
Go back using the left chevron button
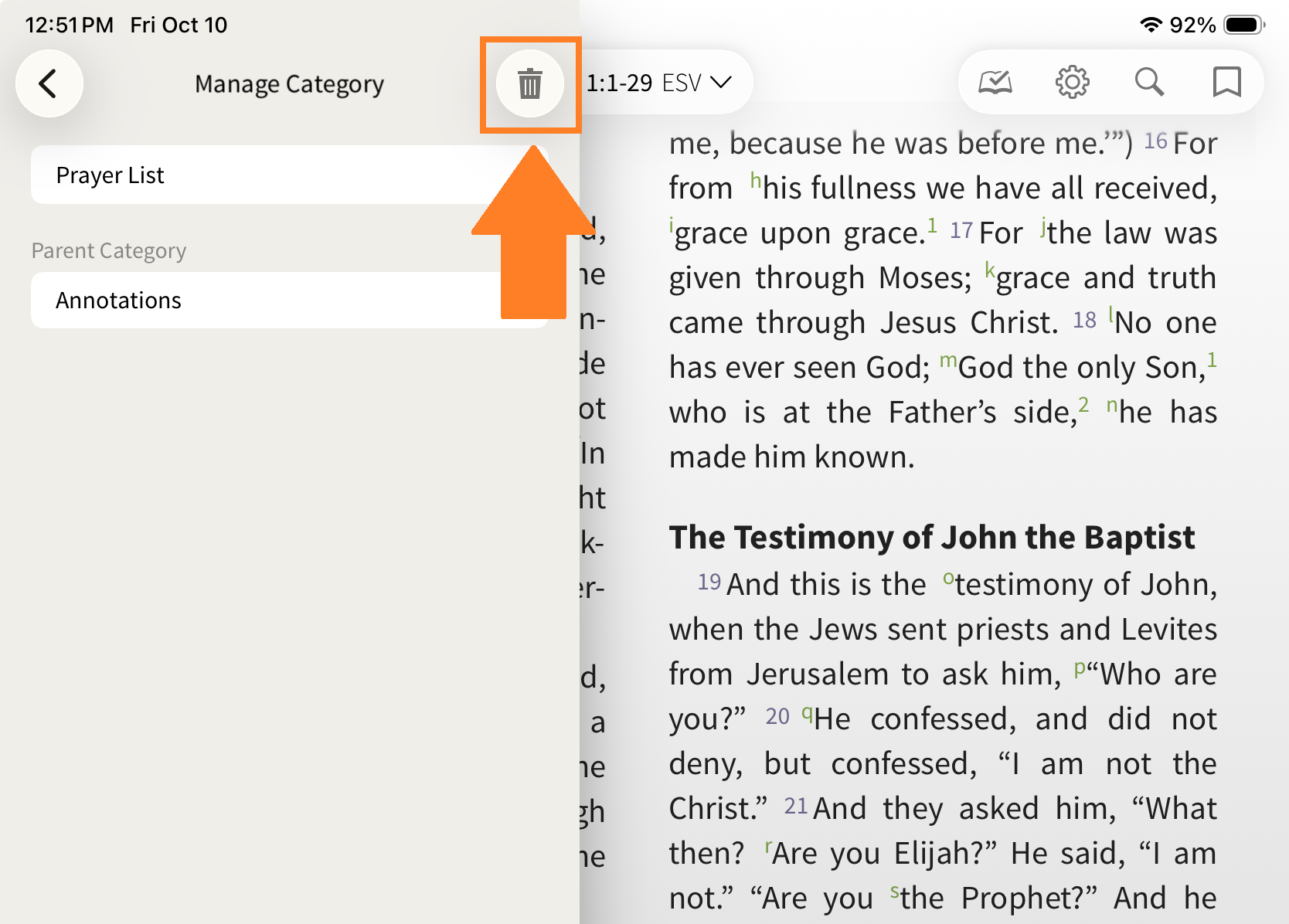coord(49,83)
